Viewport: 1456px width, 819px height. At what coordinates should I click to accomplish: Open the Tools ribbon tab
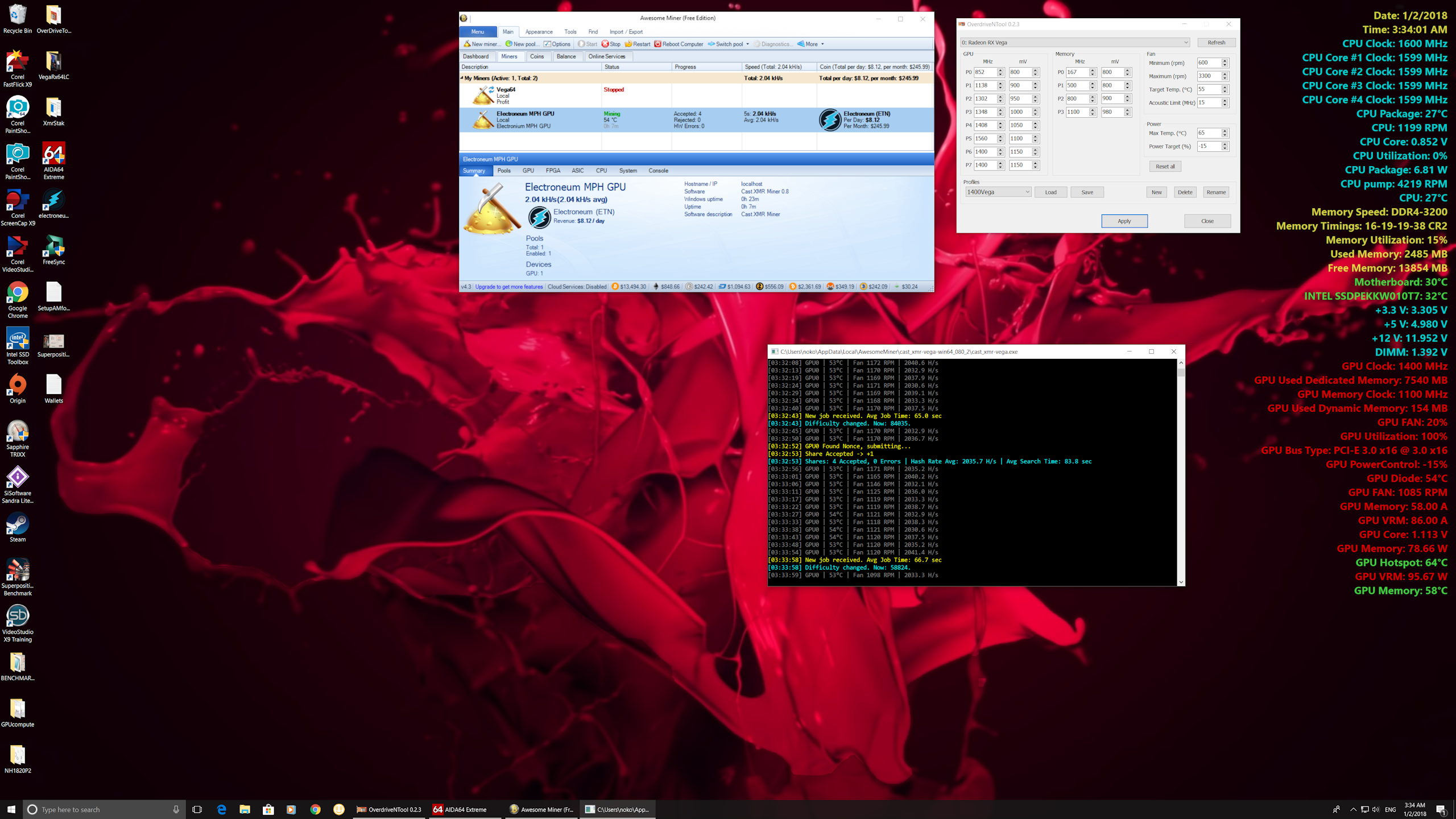tap(570, 32)
